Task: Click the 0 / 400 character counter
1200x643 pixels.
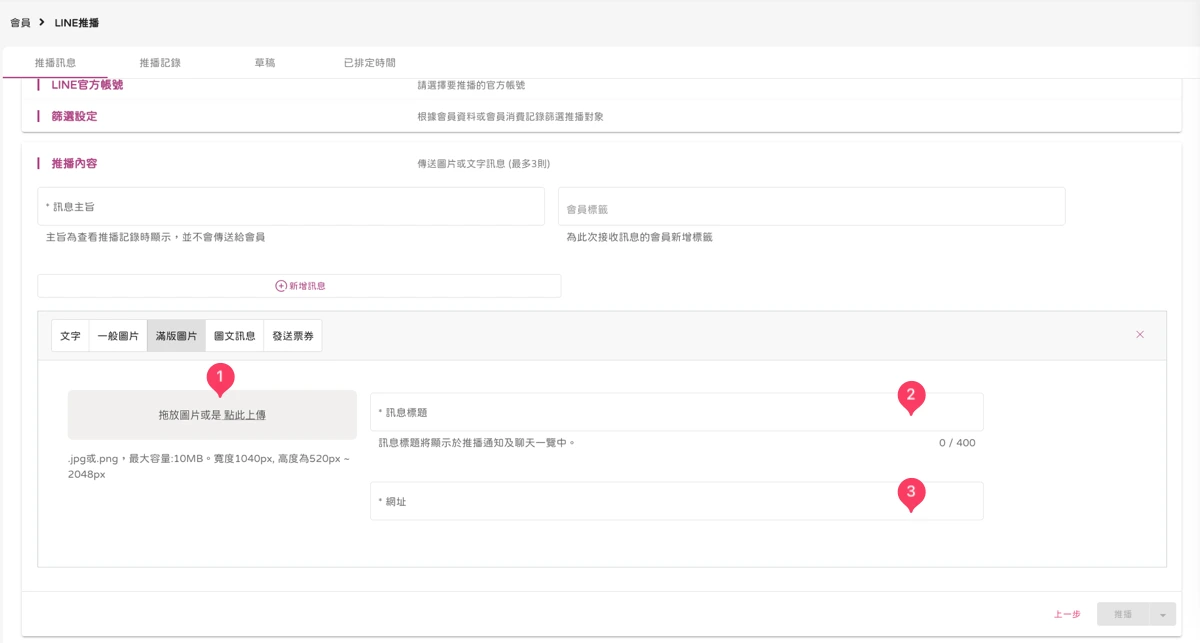Action: pos(957,442)
